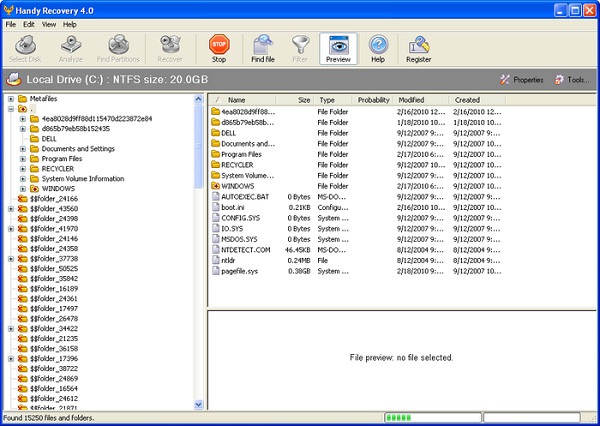This screenshot has height=426, width=600.
Task: Click the tree scrollbar down arrow
Action: [198, 404]
